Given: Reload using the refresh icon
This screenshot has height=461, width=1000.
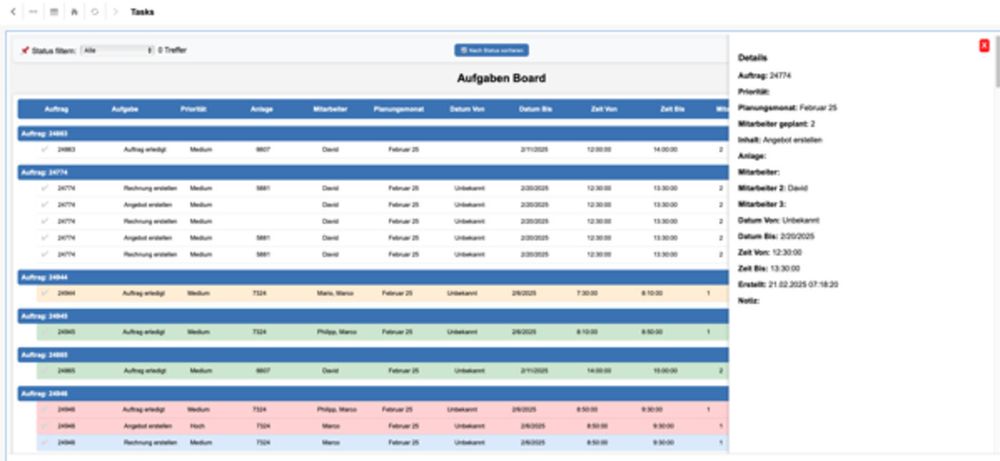Looking at the screenshot, I should point(94,11).
